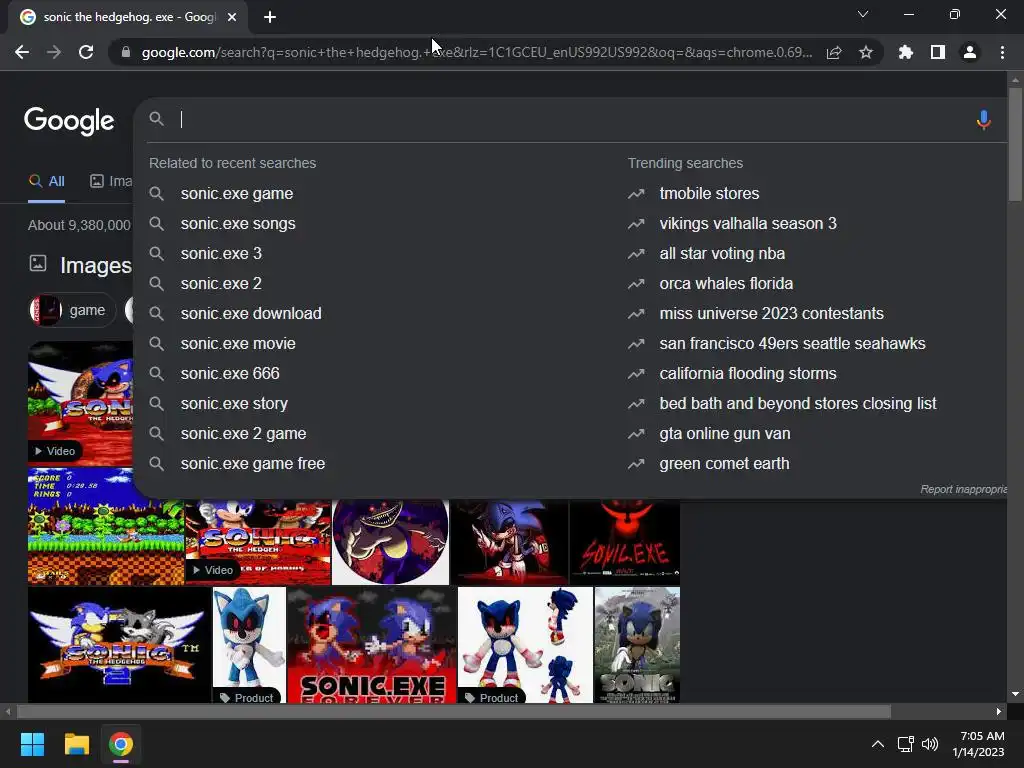Open the Windows Start menu

(x=32, y=744)
